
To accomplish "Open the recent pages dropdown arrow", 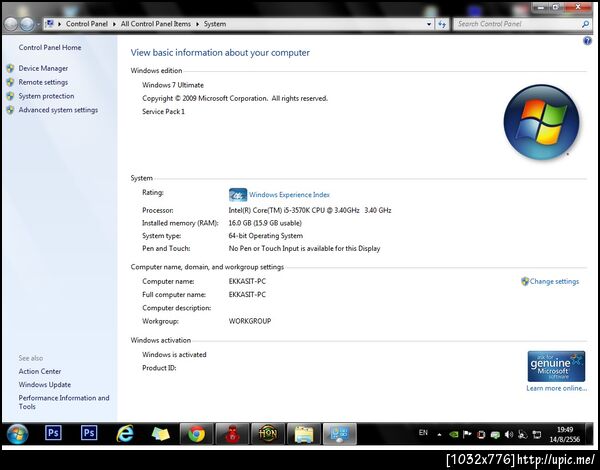I will pos(38,24).
